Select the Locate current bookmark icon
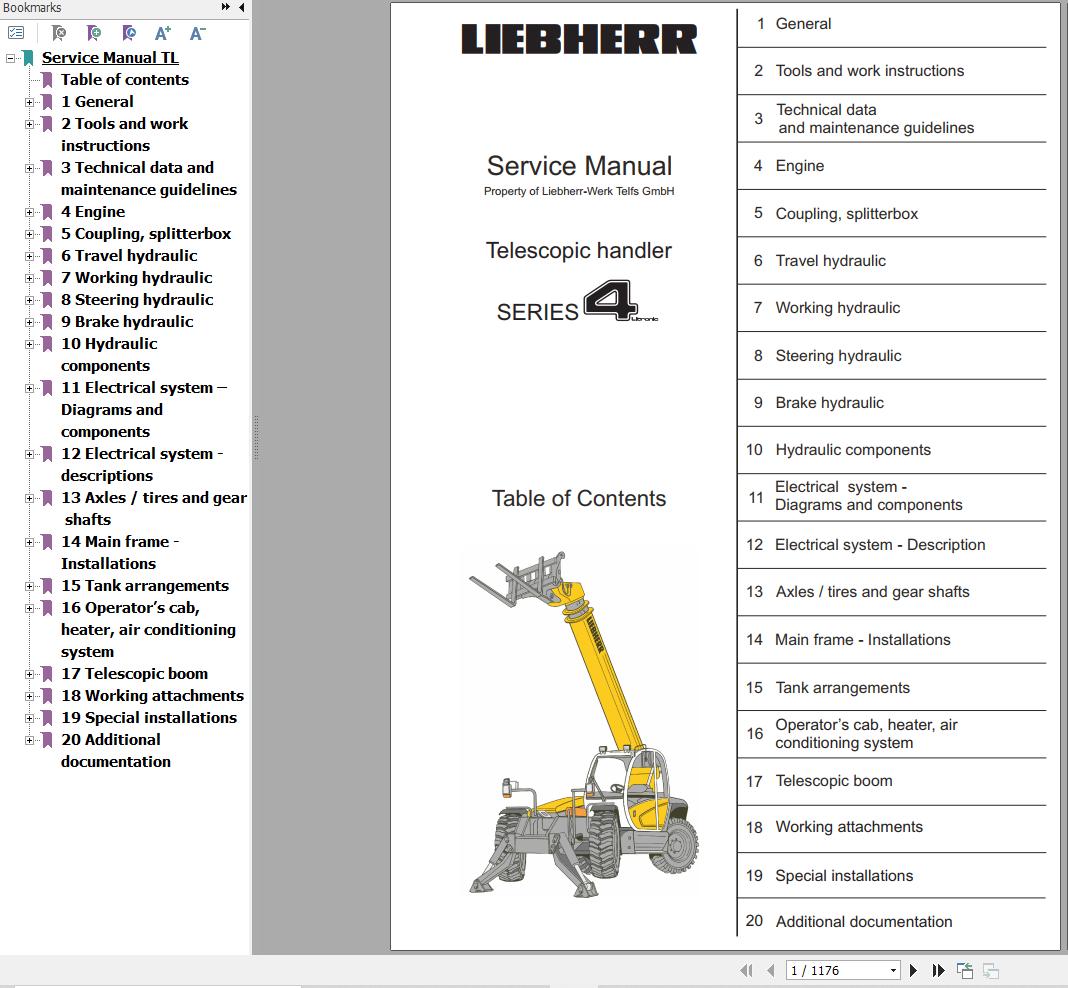The height and width of the screenshot is (988, 1068). coord(128,33)
